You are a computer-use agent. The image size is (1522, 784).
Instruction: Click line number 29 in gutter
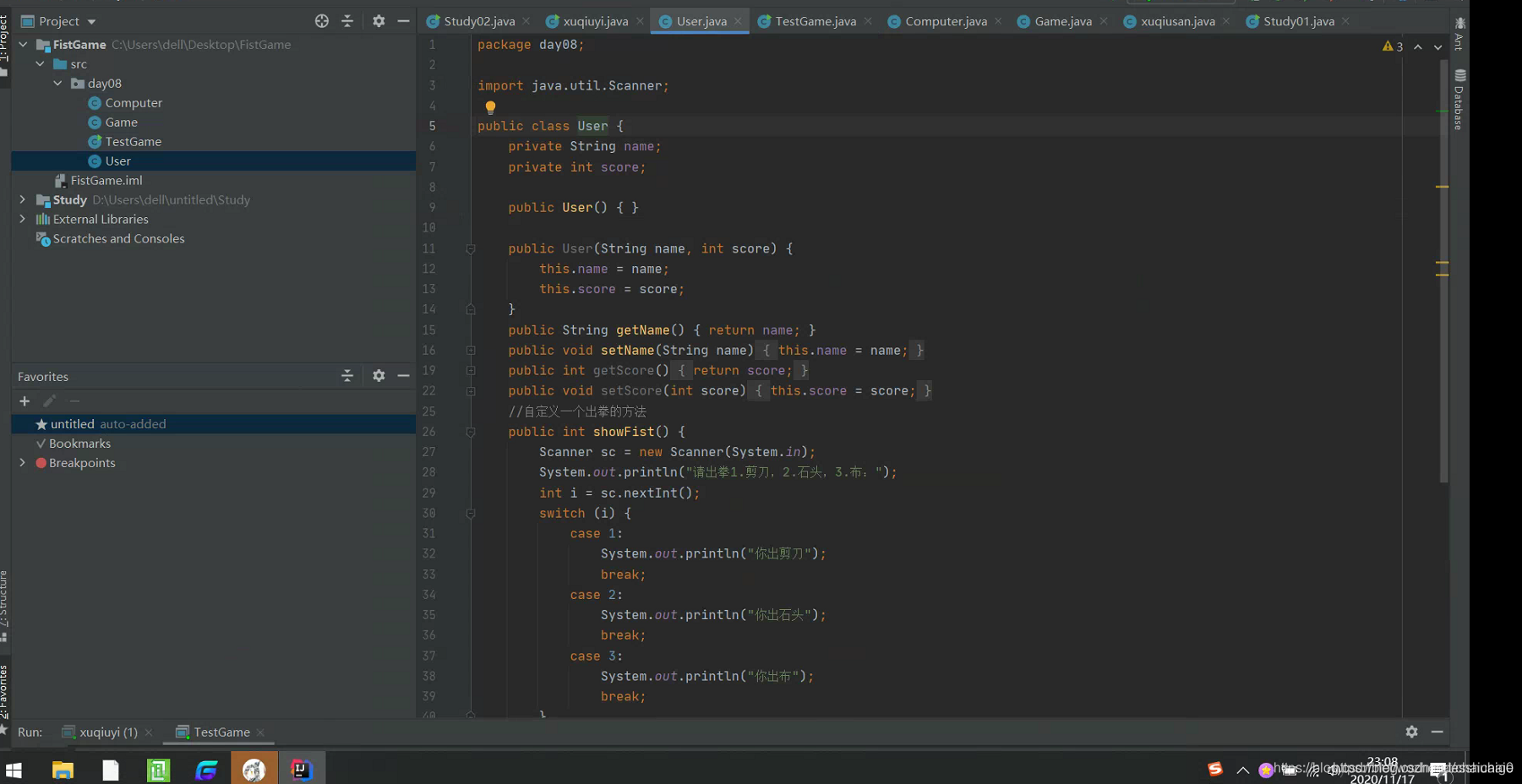(429, 493)
